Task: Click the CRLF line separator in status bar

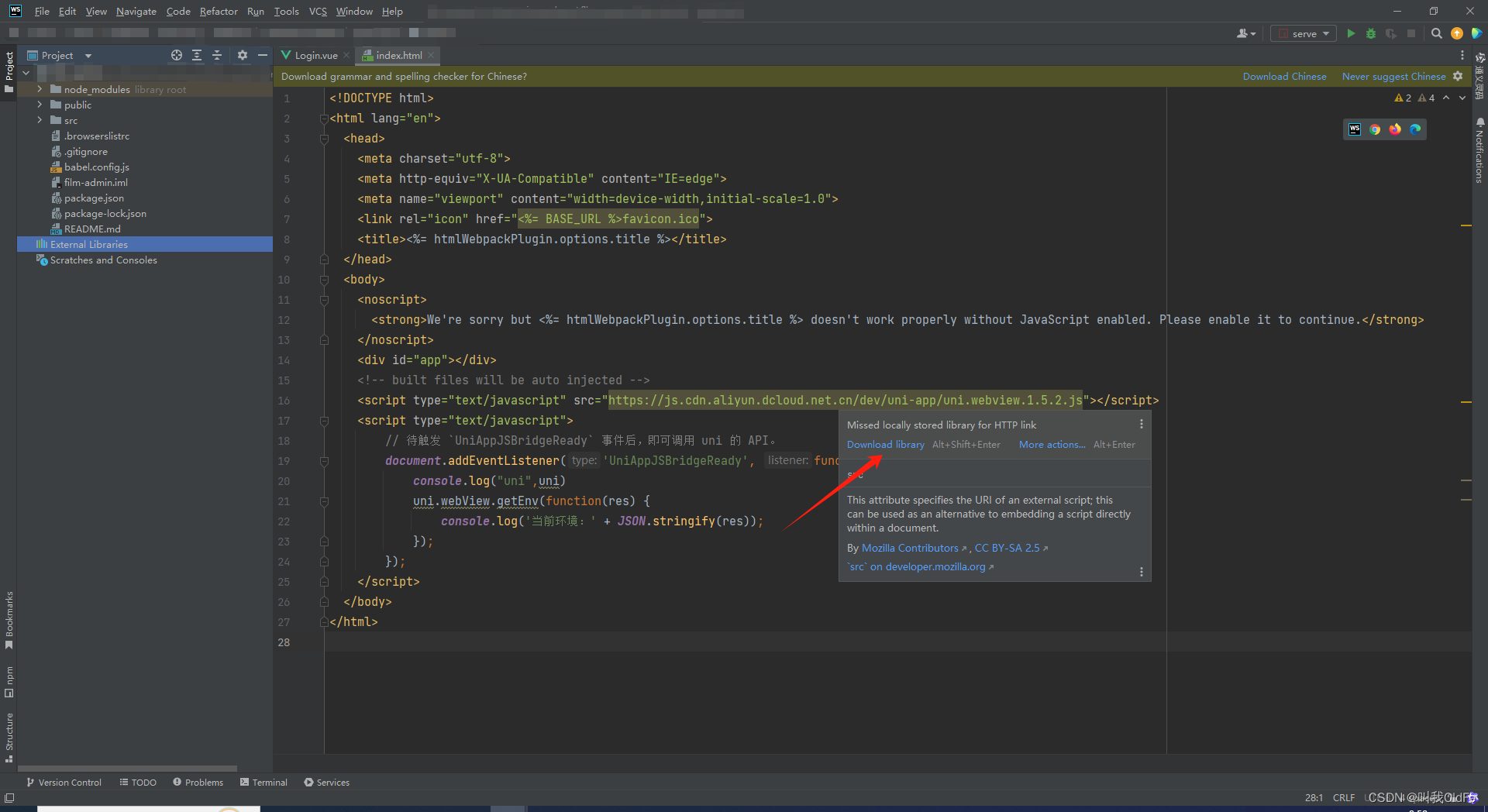Action: [1344, 797]
